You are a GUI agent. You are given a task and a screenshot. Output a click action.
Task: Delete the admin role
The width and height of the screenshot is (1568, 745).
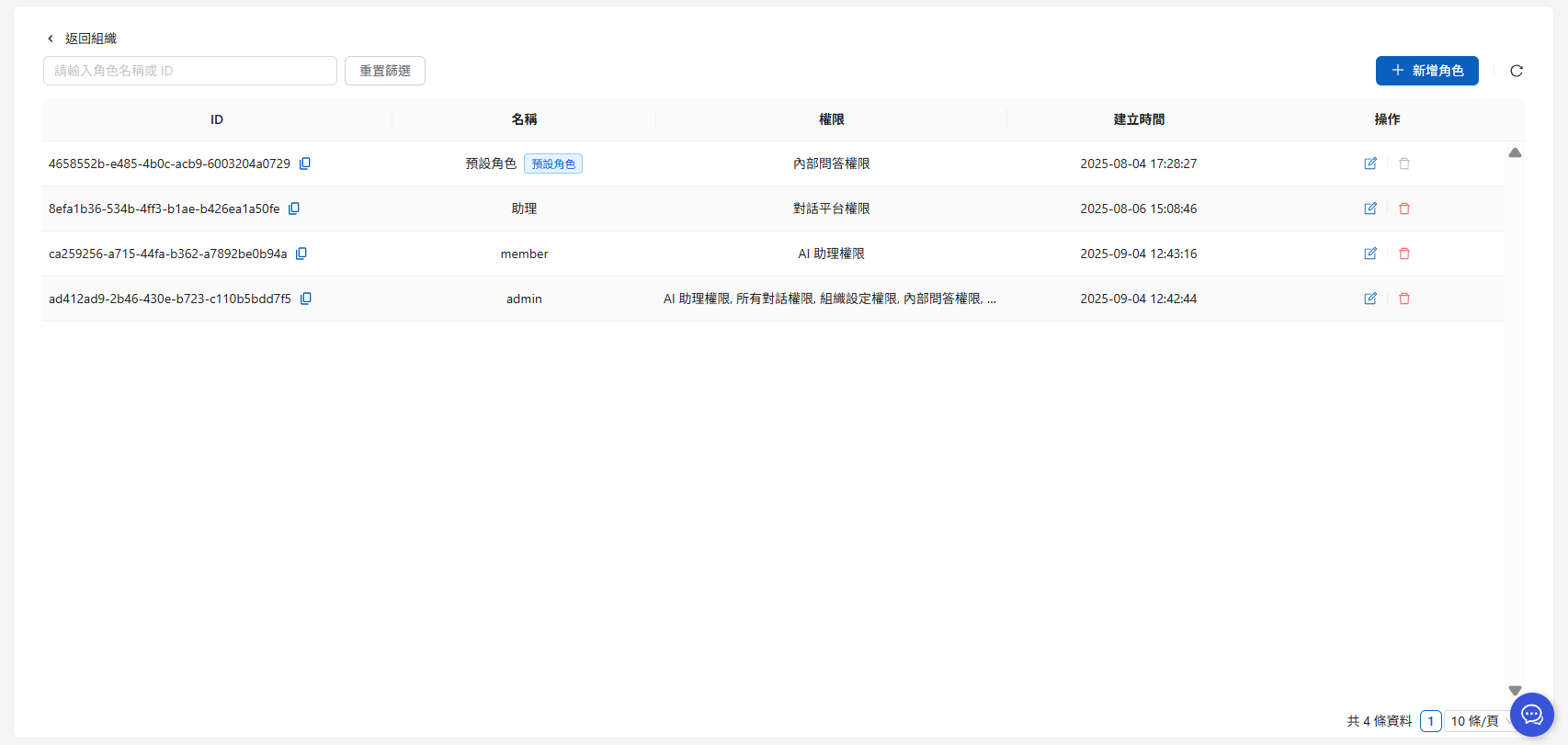[1404, 299]
